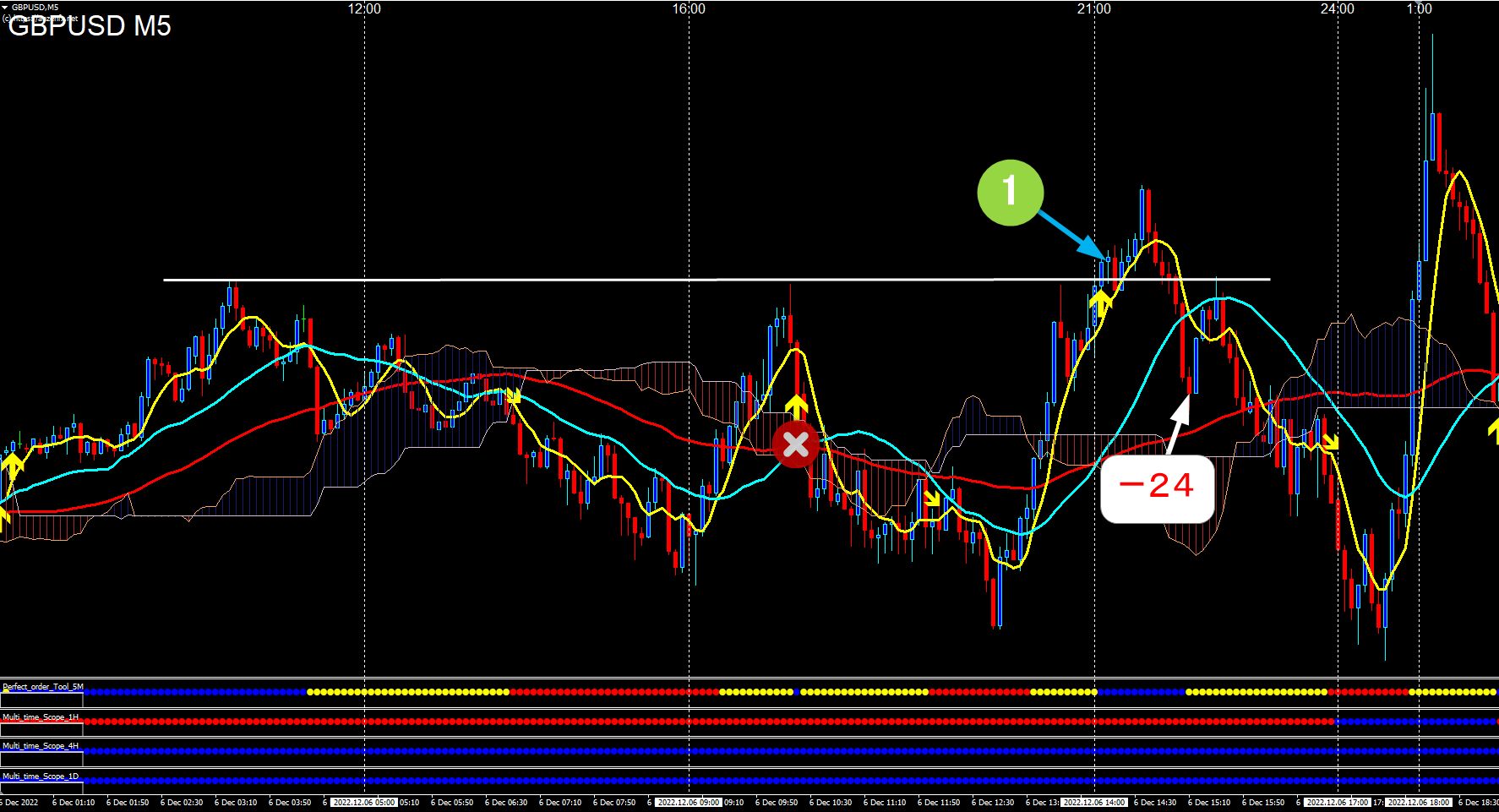Click the 24:00 vertical line label
The width and height of the screenshot is (1499, 812).
click(x=1338, y=8)
